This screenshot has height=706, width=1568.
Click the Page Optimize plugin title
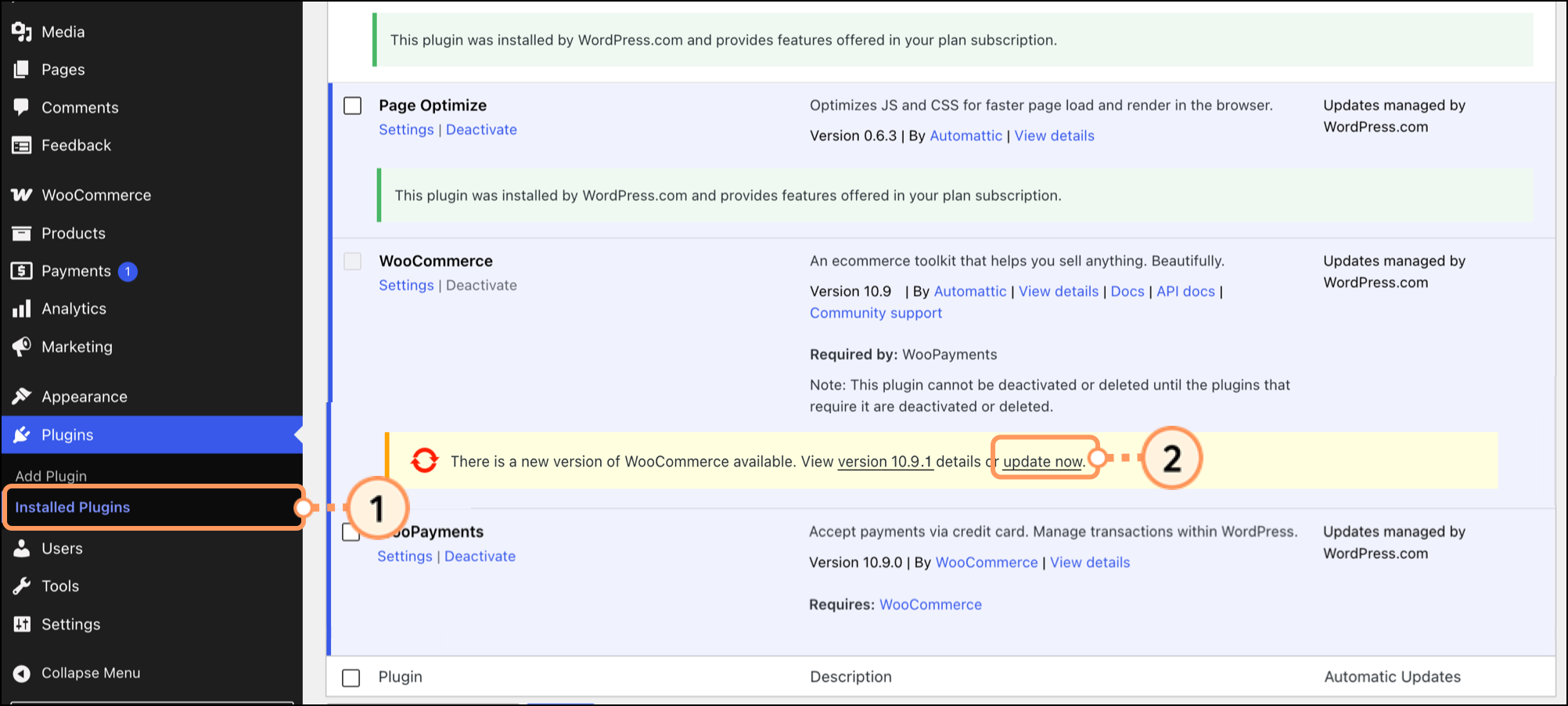point(433,106)
